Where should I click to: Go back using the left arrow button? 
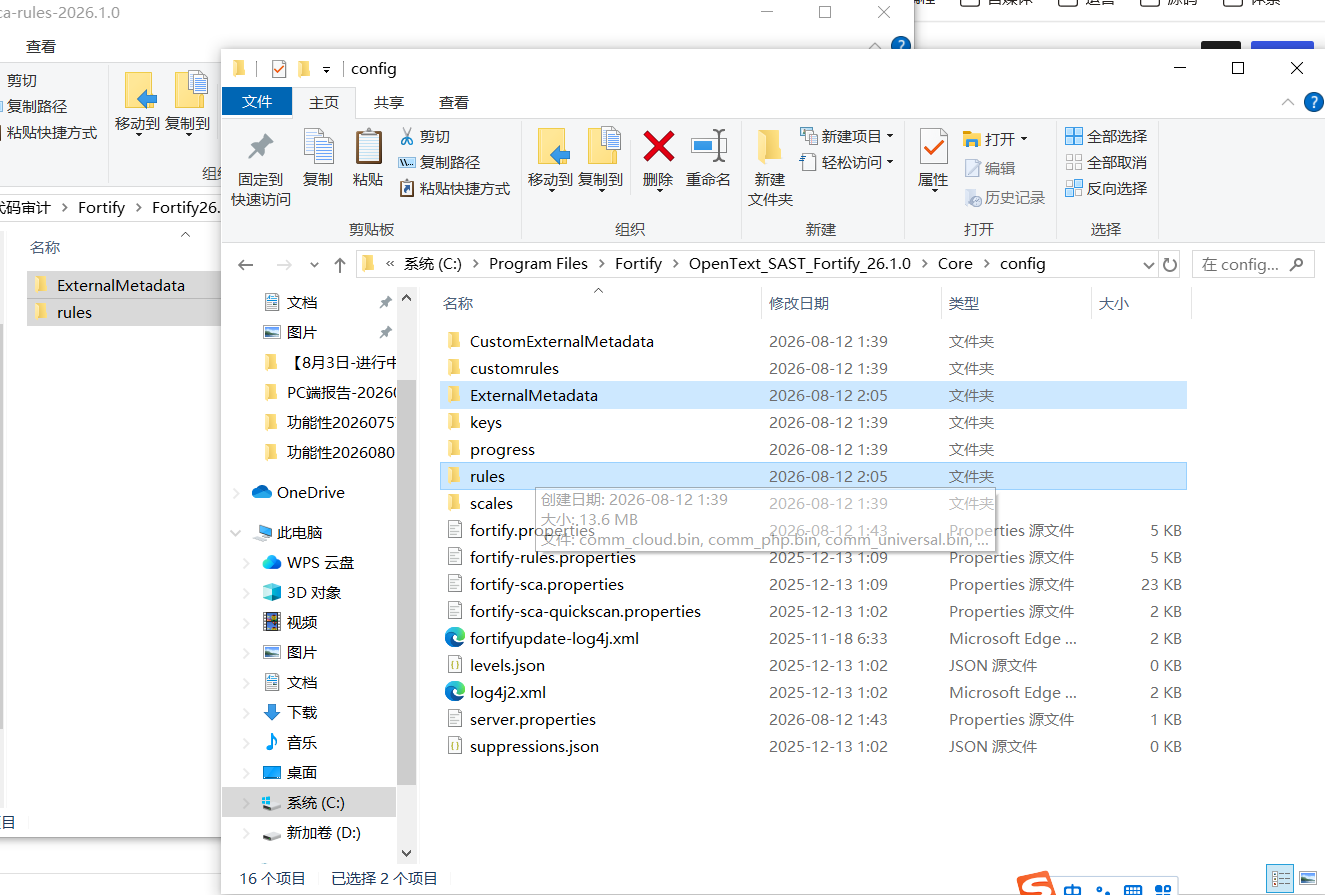click(x=246, y=264)
